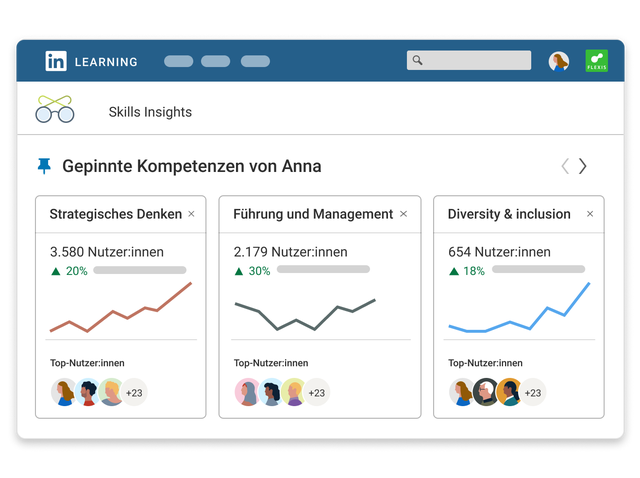Screen dimensions: 640x478
Task: Select the first navigation pill in header
Action: (x=178, y=61)
